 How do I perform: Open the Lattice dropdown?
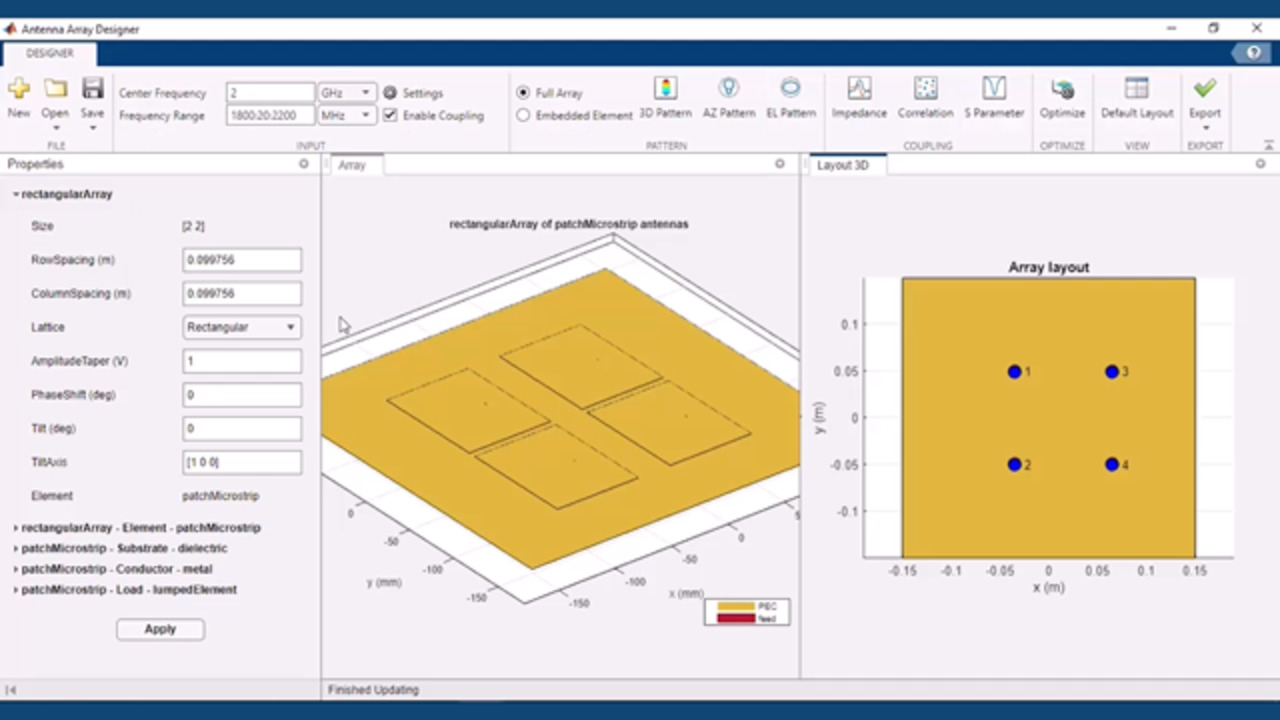point(241,327)
